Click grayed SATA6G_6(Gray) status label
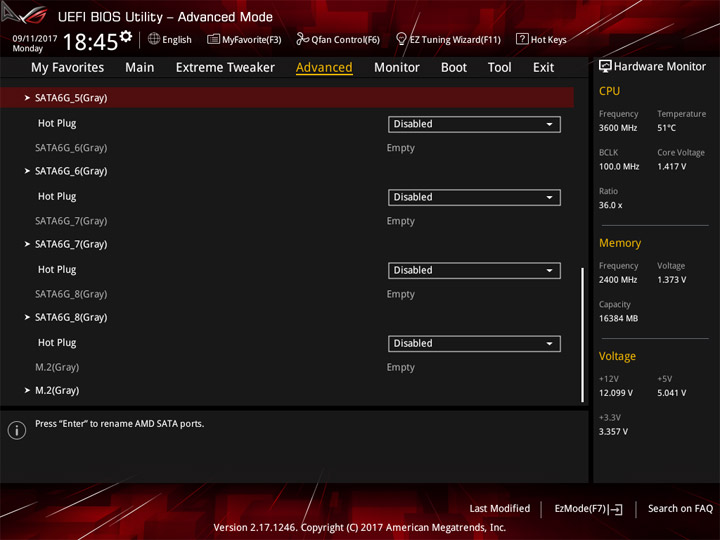Screen dimensions: 720x540 tap(71, 148)
